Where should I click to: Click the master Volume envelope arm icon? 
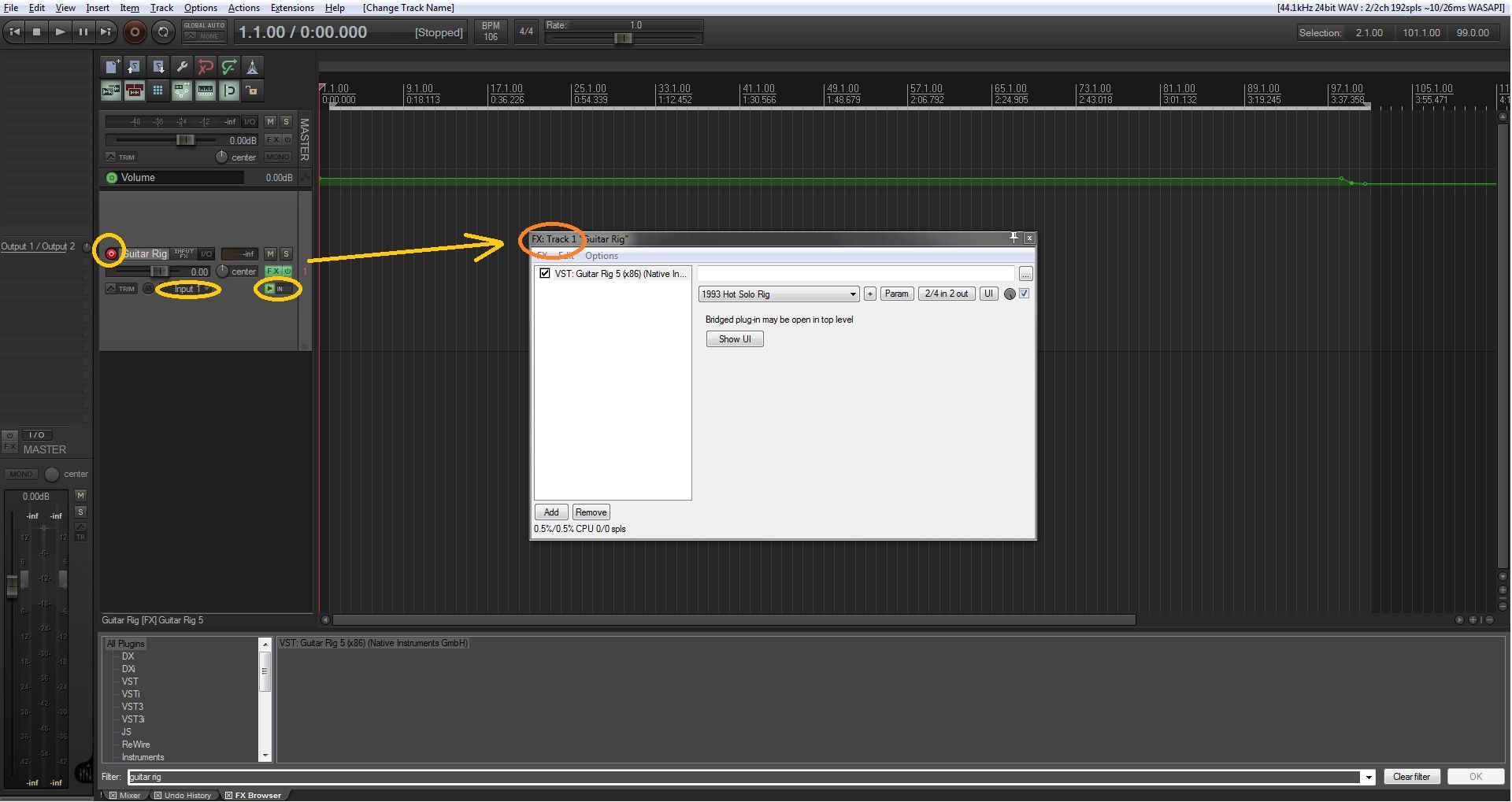coord(112,178)
